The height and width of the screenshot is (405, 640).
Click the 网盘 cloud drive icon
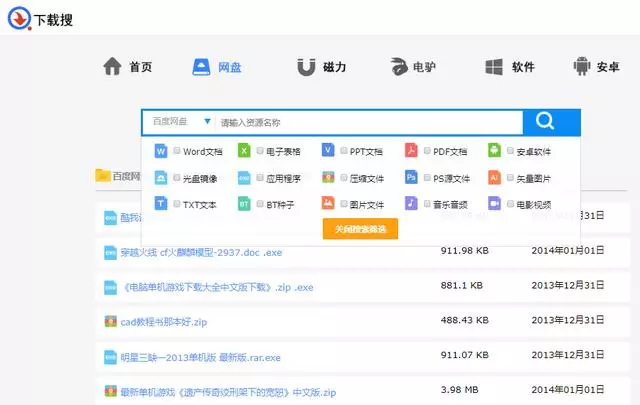[x=201, y=67]
